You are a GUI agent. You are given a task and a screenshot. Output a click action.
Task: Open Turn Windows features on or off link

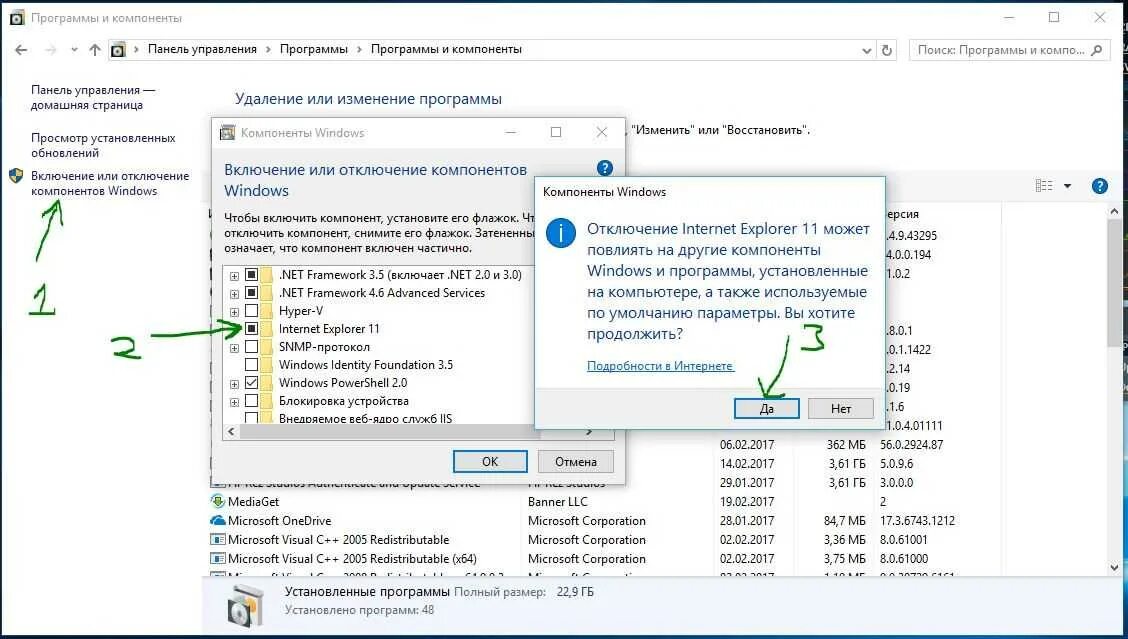[109, 183]
